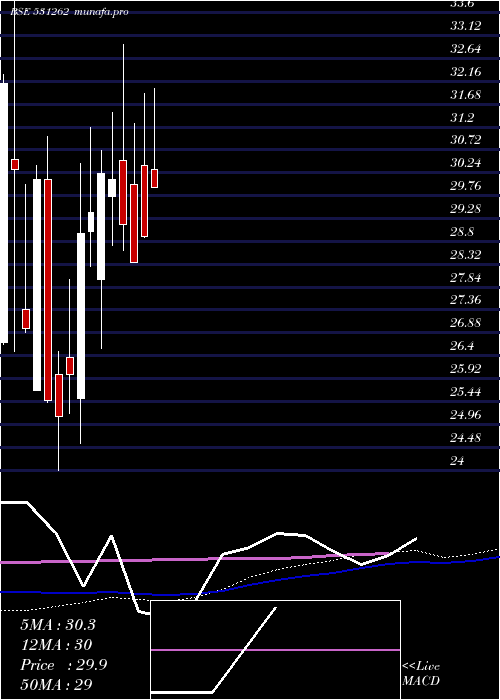Select the 24.96 price axis label
500x700 pixels.
click(466, 415)
